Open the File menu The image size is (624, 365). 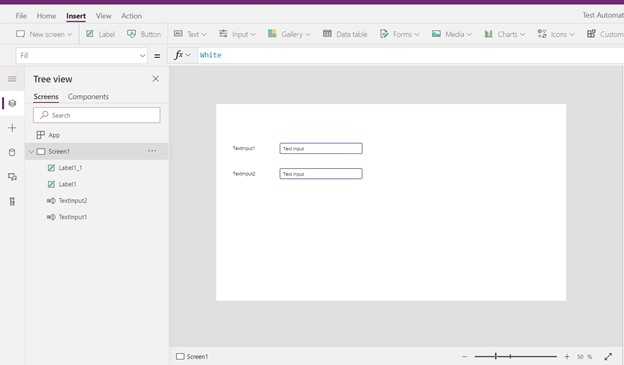(x=21, y=16)
